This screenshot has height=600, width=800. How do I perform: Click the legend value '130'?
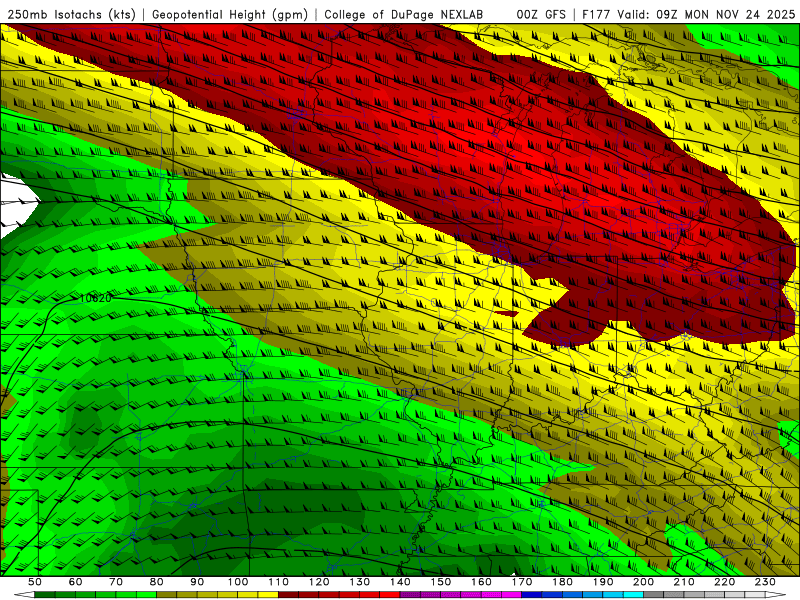360,582
